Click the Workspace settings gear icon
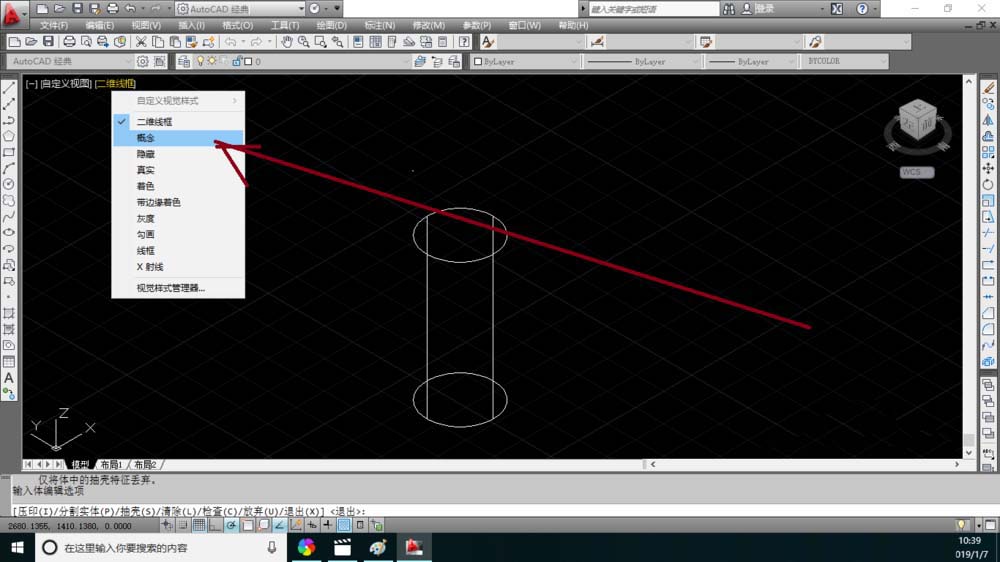Image resolution: width=1000 pixels, height=562 pixels. coord(142,61)
